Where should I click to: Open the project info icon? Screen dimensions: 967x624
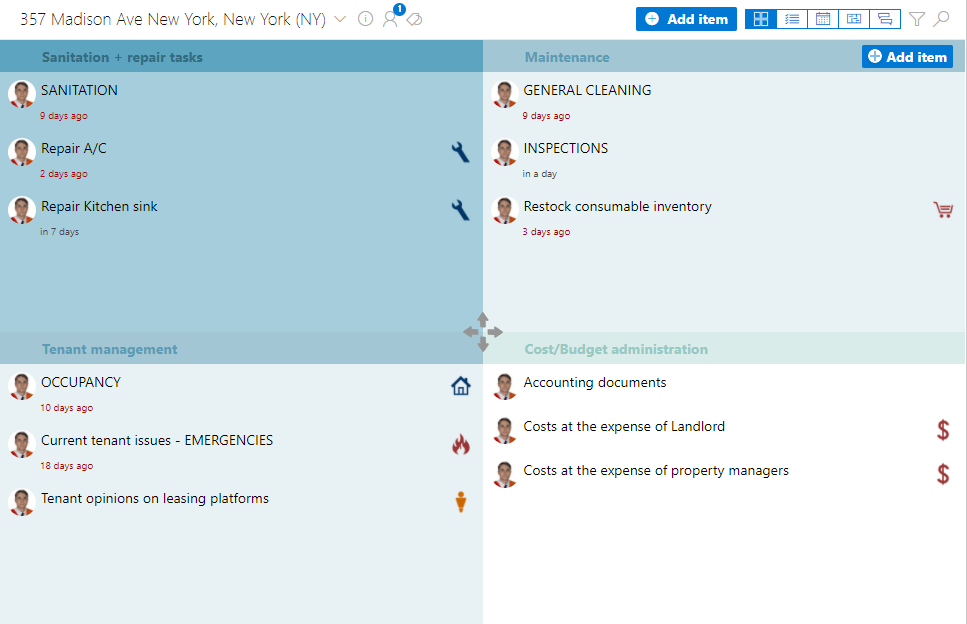[x=365, y=19]
